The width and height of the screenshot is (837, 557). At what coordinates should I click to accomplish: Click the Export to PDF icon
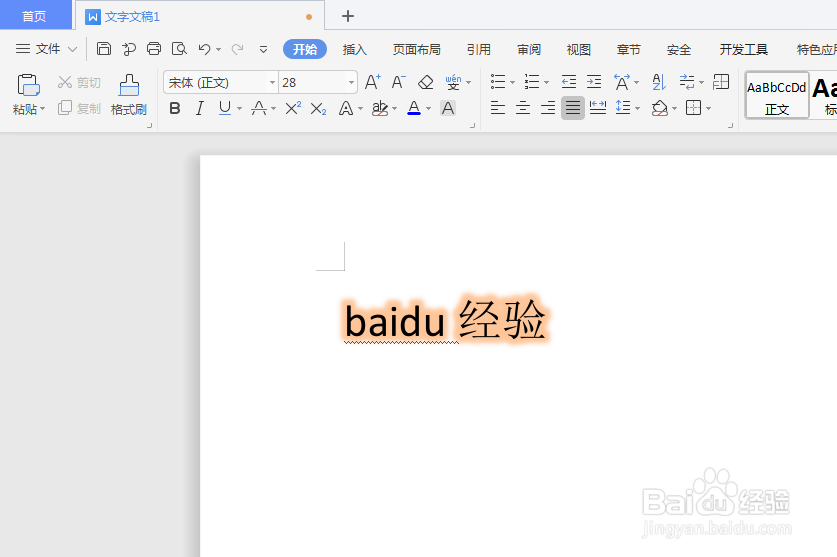click(128, 49)
